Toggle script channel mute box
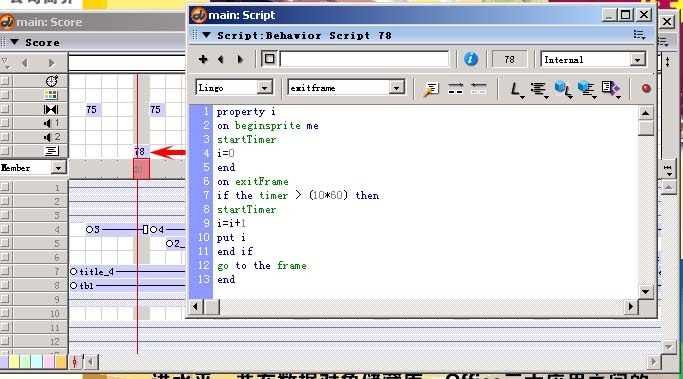The height and width of the screenshot is (379, 683). tap(5, 151)
